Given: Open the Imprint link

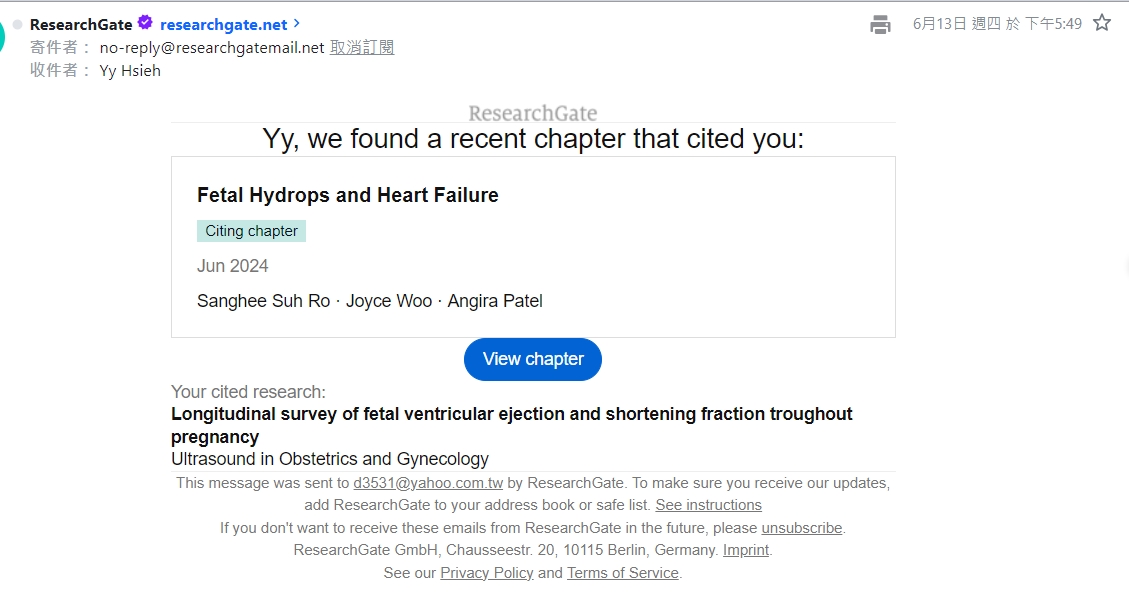Looking at the screenshot, I should pos(746,550).
